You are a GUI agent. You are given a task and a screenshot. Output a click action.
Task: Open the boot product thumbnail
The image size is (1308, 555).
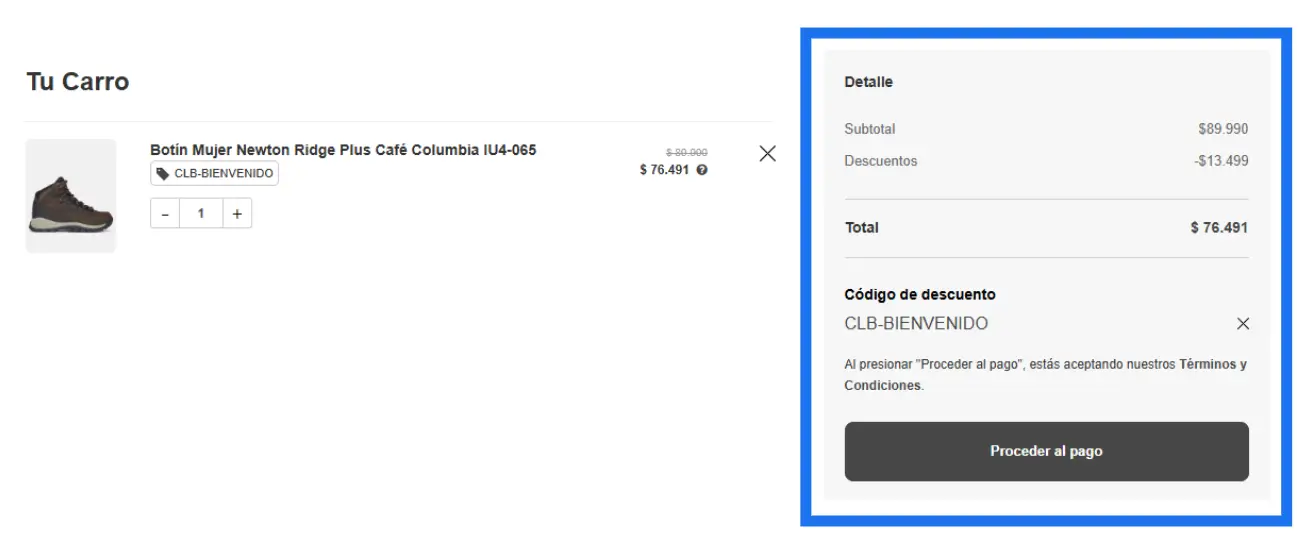71,196
